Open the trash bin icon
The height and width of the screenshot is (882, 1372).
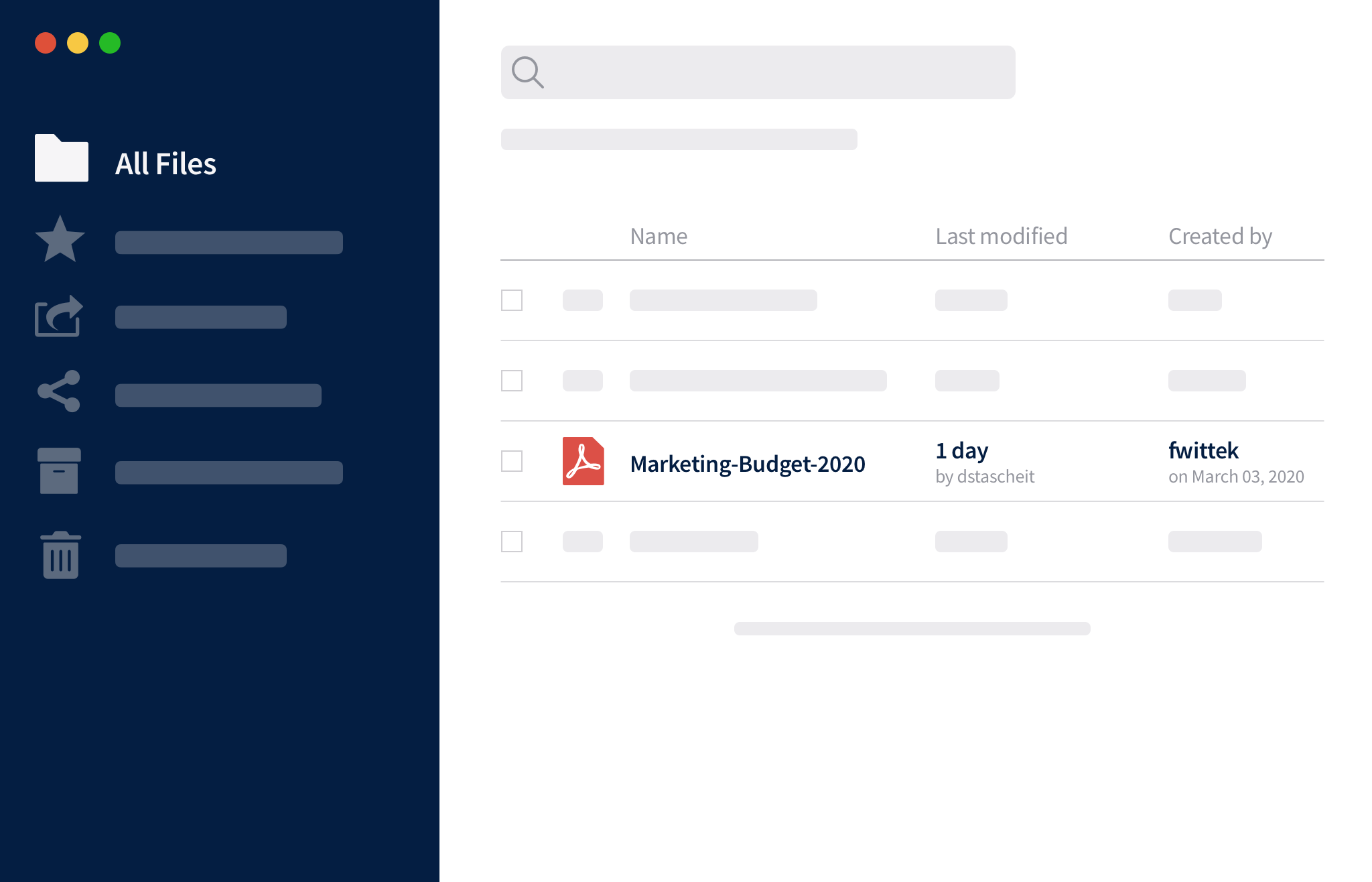pos(61,555)
